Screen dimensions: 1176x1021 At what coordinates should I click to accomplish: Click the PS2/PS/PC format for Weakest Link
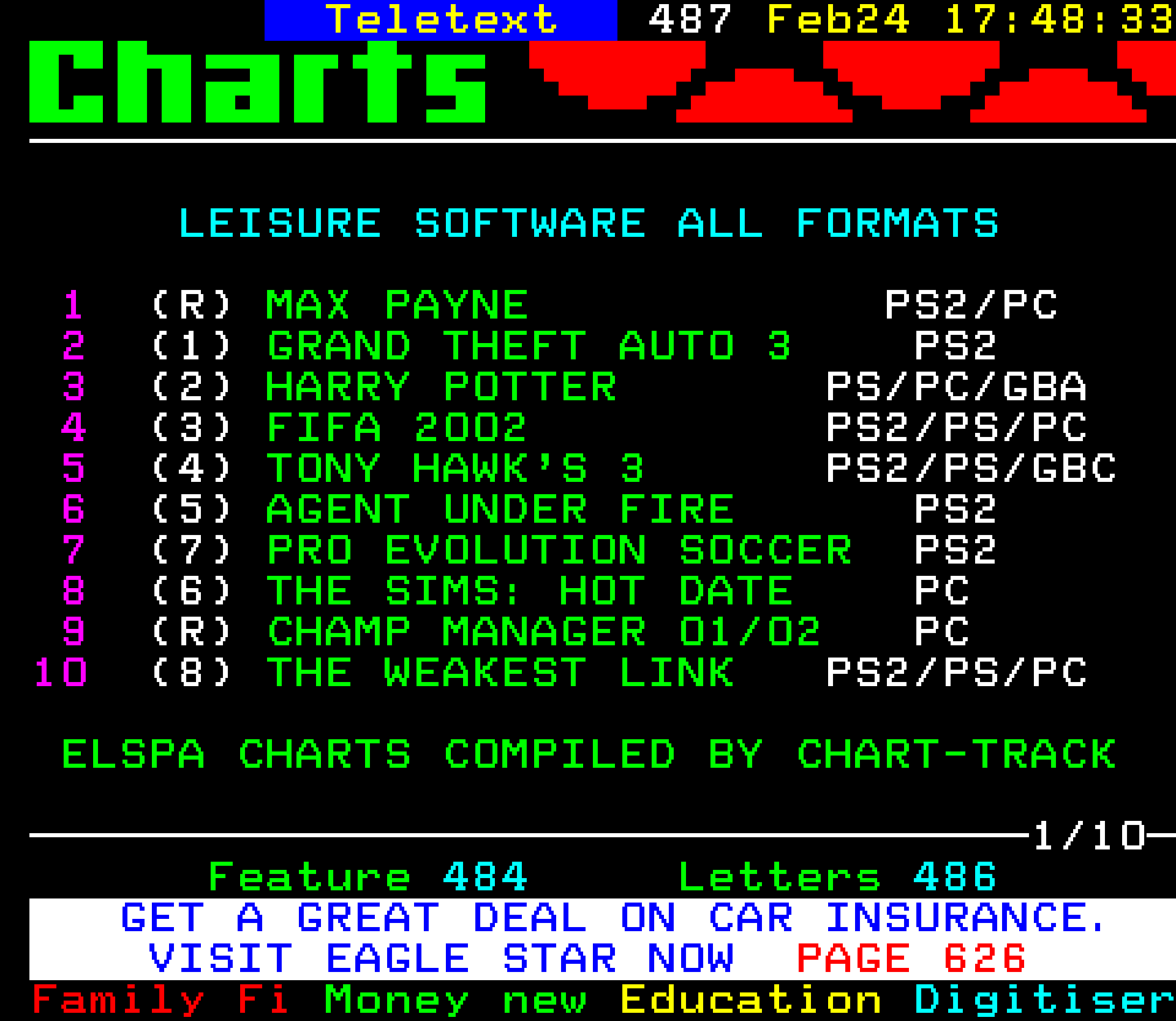click(x=956, y=673)
